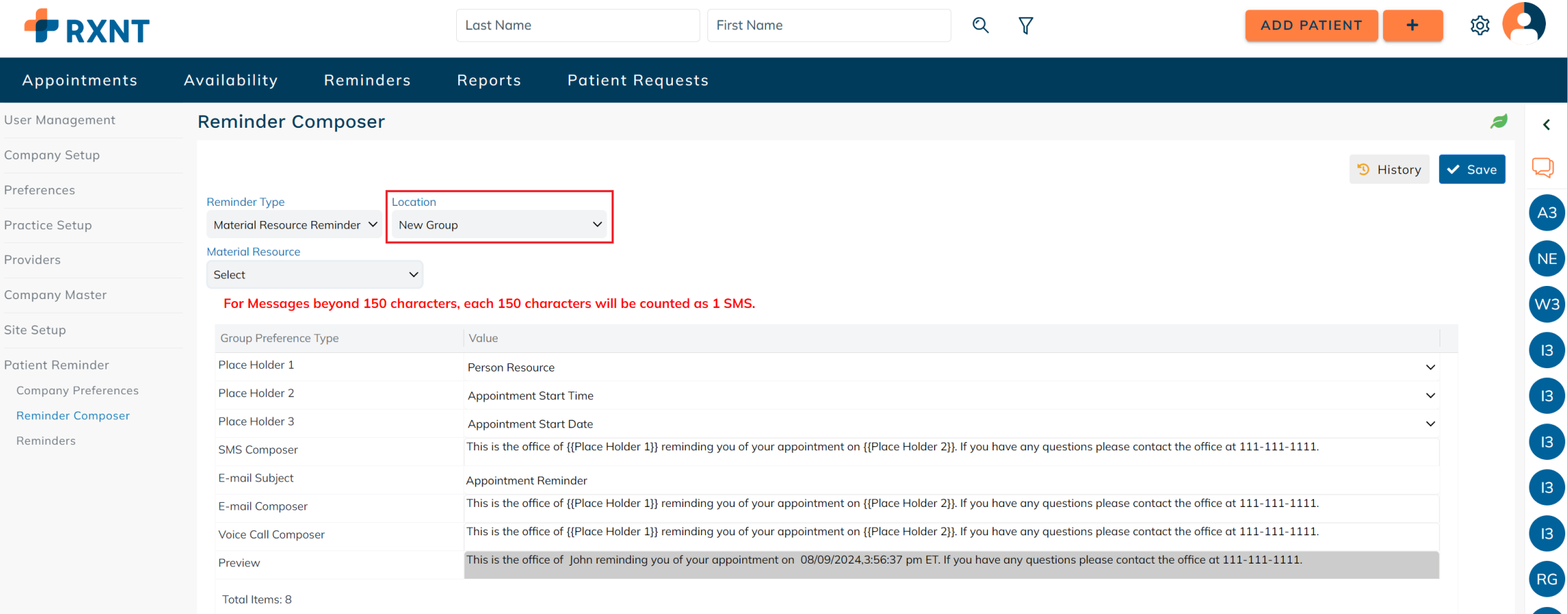Select the A3 avatar badge

1547,213
